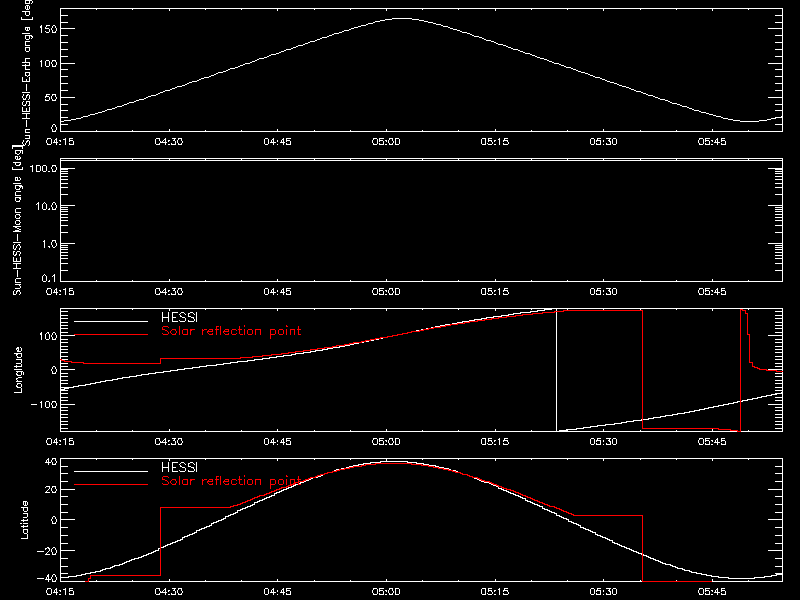Click the red legend line sample in the Latitude plot
This screenshot has height=600, width=800.
click(111, 485)
